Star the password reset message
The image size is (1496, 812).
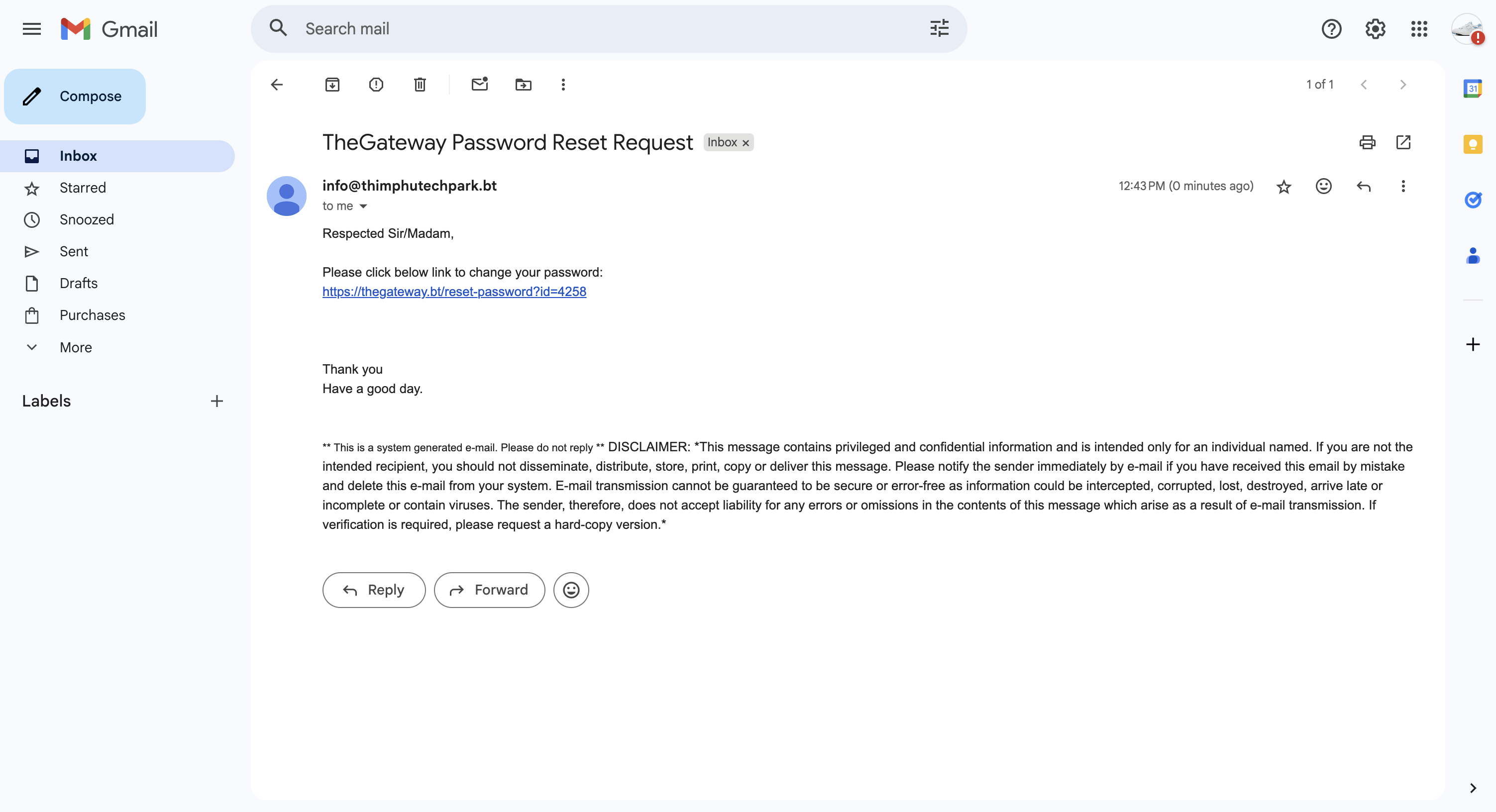[1283, 186]
